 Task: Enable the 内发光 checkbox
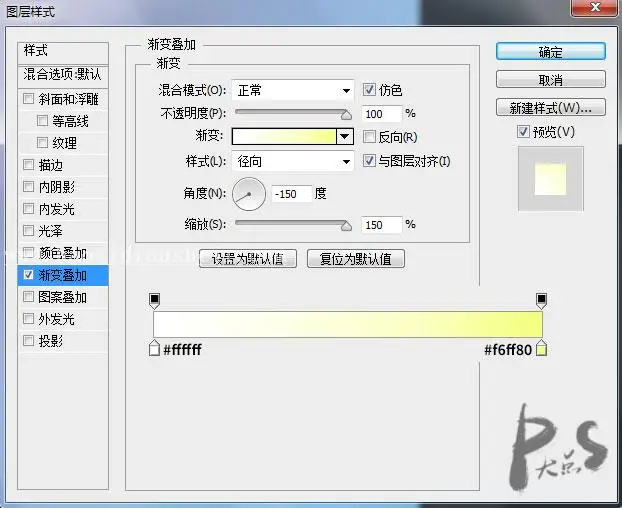tap(29, 208)
